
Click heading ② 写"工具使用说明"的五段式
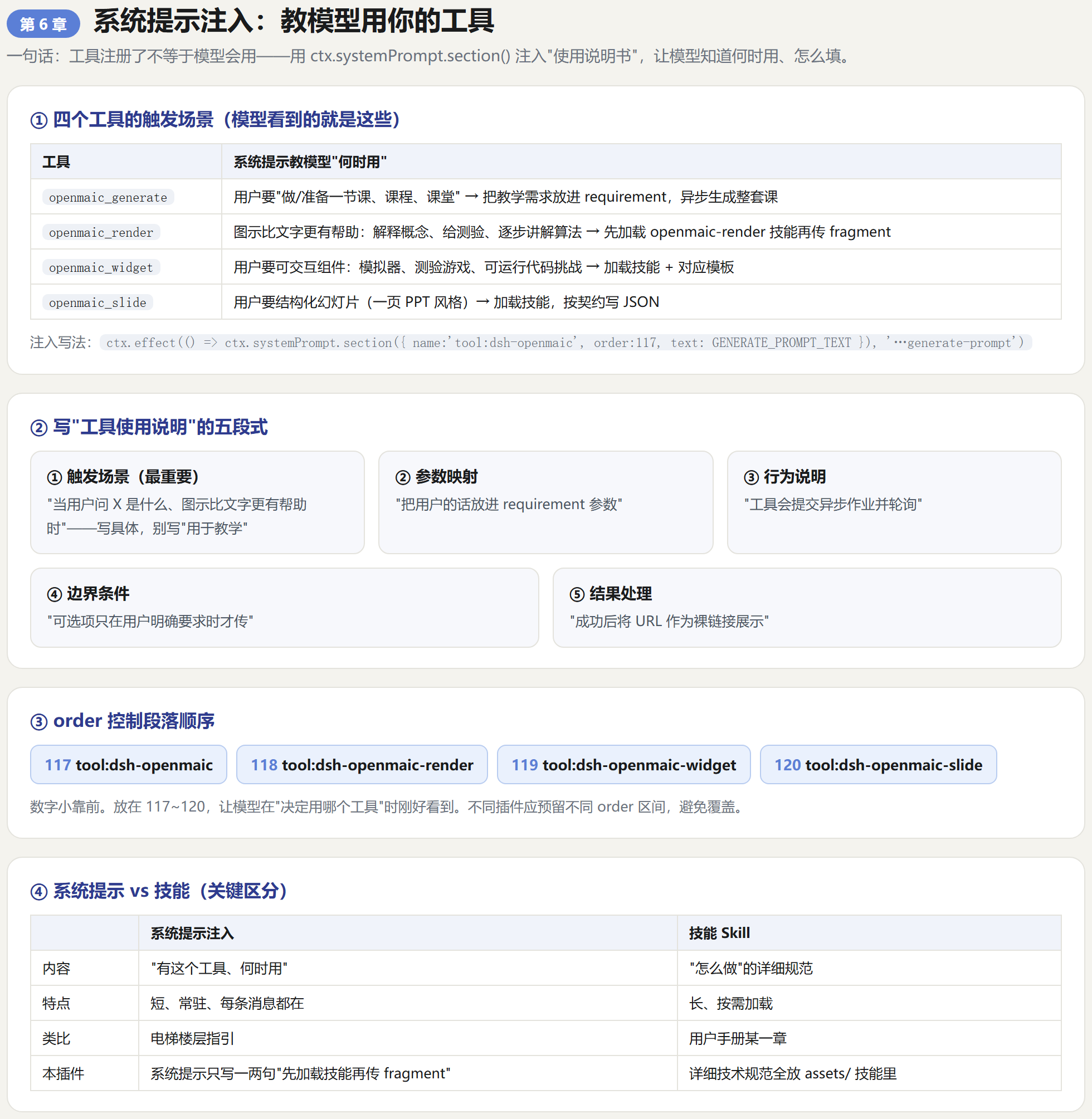tap(149, 427)
